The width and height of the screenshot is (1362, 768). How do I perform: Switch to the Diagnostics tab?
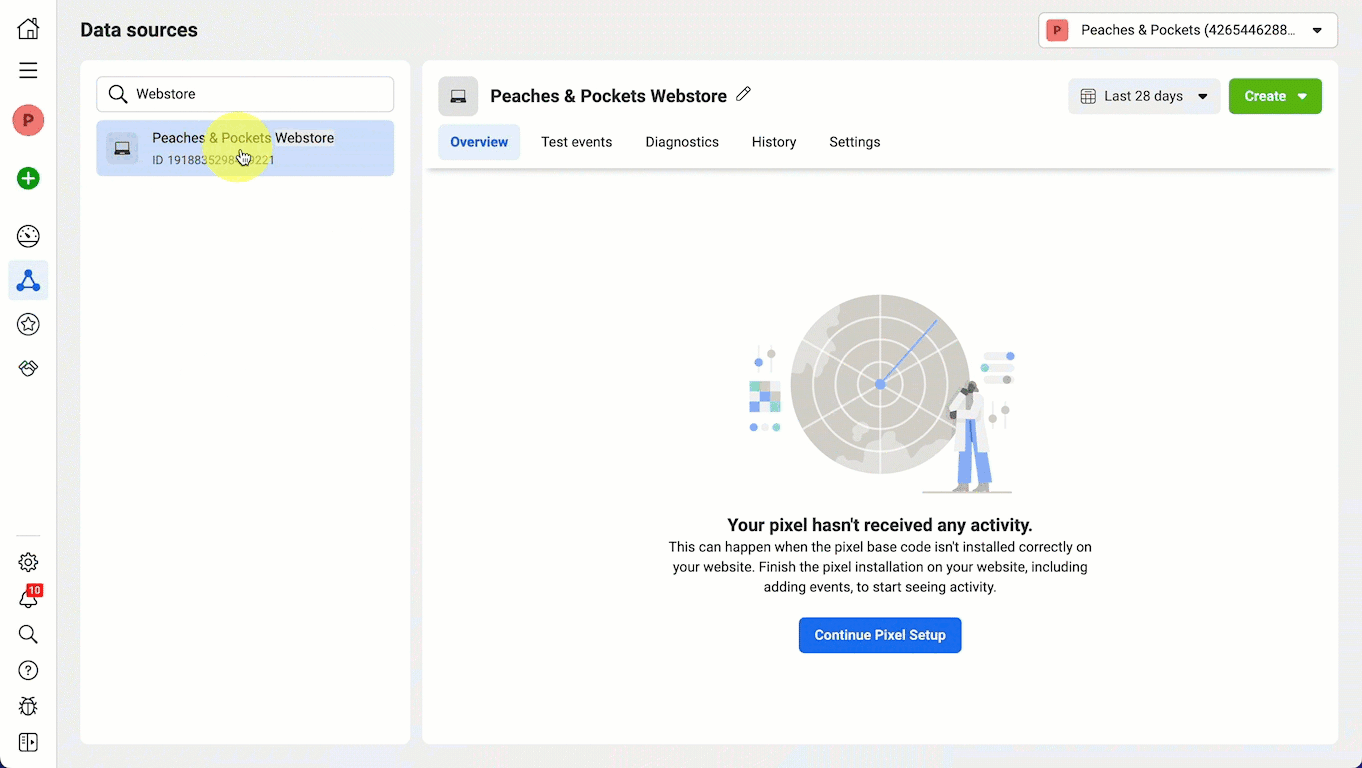pyautogui.click(x=682, y=142)
